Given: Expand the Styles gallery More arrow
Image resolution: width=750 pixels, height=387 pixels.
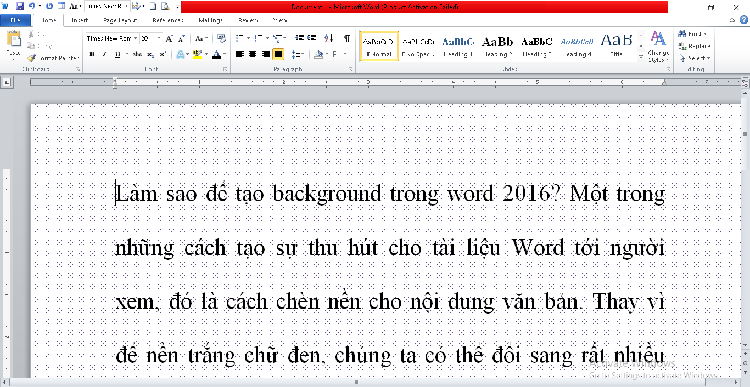Looking at the screenshot, I should tap(641, 56).
